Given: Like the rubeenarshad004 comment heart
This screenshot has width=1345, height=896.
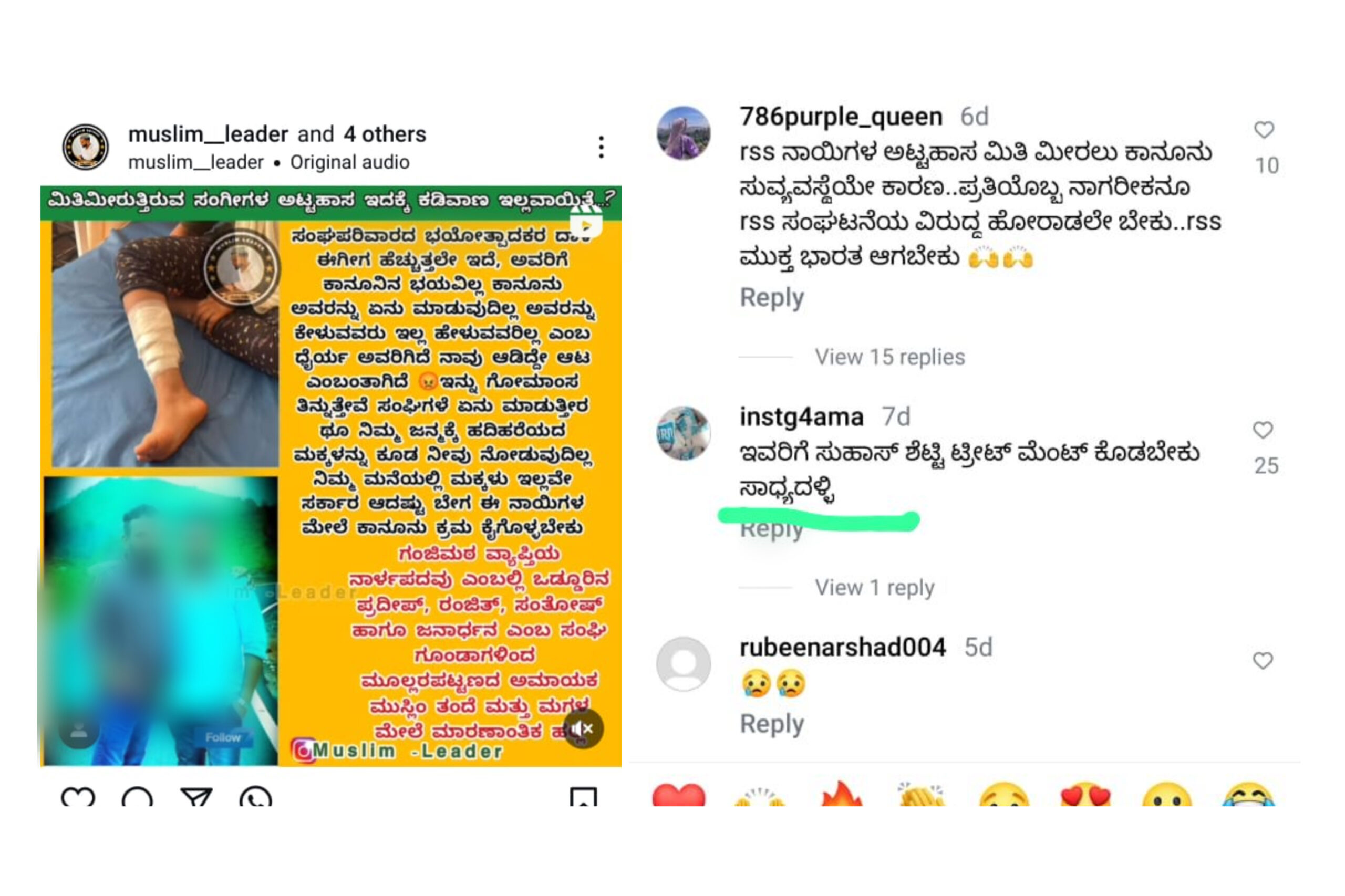Looking at the screenshot, I should pyautogui.click(x=1262, y=661).
